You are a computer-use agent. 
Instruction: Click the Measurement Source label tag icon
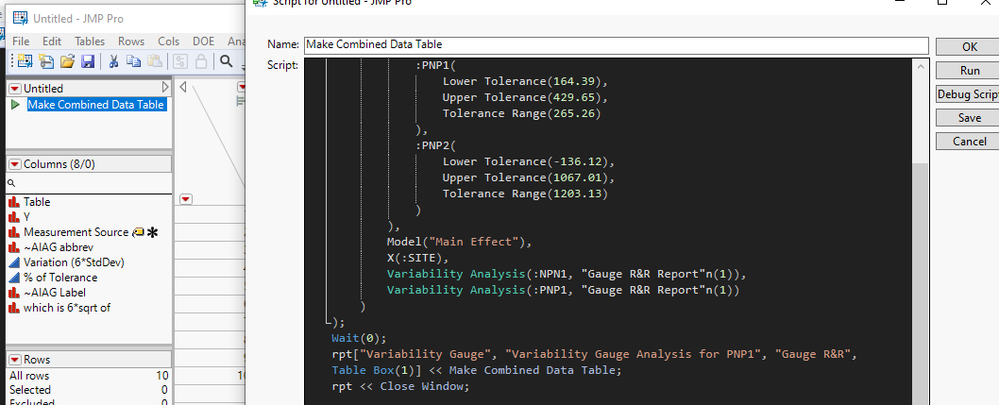pyautogui.click(x=138, y=232)
